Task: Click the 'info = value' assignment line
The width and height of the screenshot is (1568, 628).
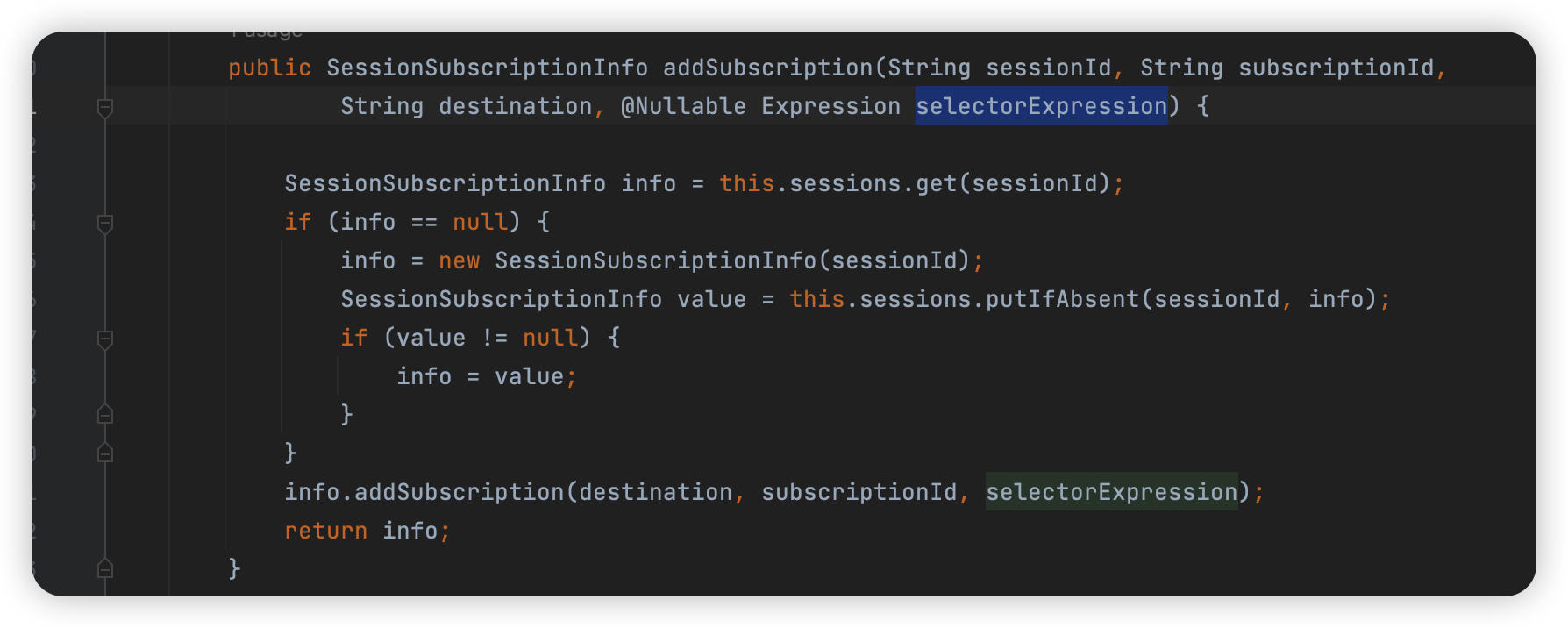Action: coord(486,376)
